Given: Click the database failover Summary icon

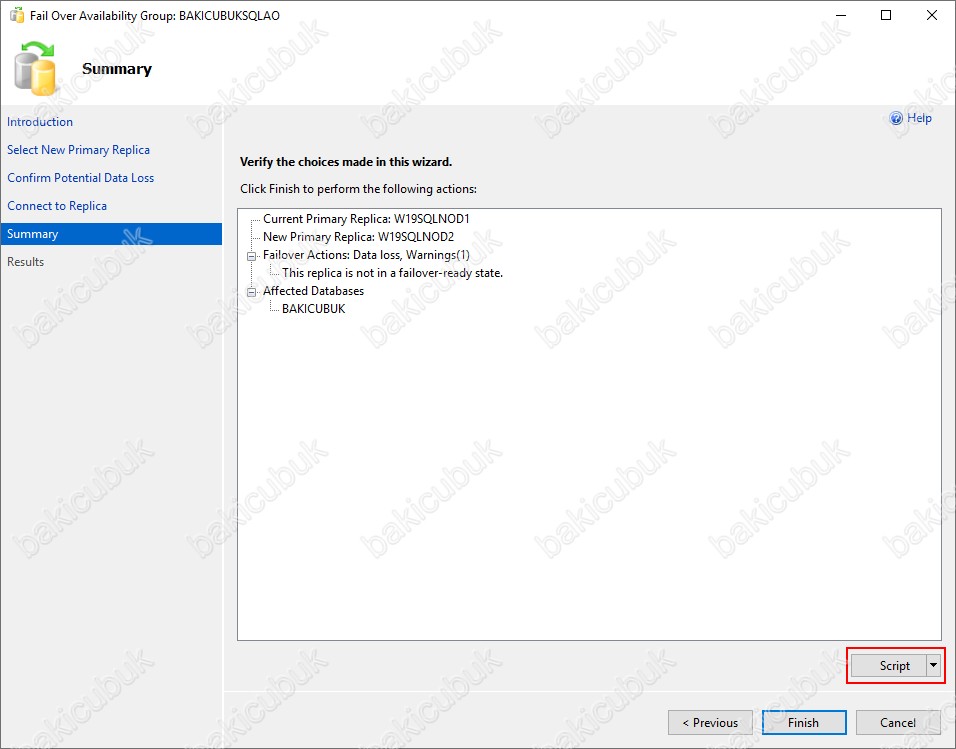Looking at the screenshot, I should click(35, 68).
